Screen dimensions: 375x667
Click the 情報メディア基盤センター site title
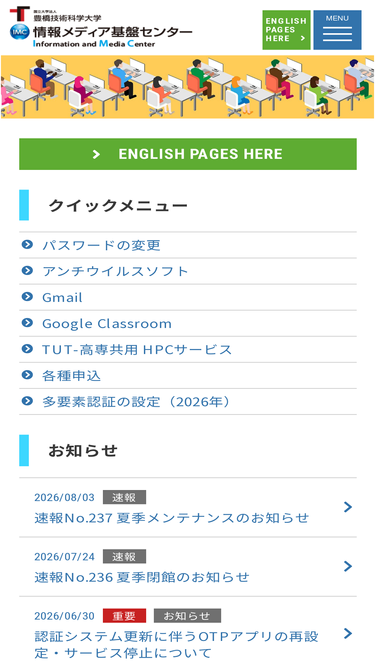coord(113,32)
